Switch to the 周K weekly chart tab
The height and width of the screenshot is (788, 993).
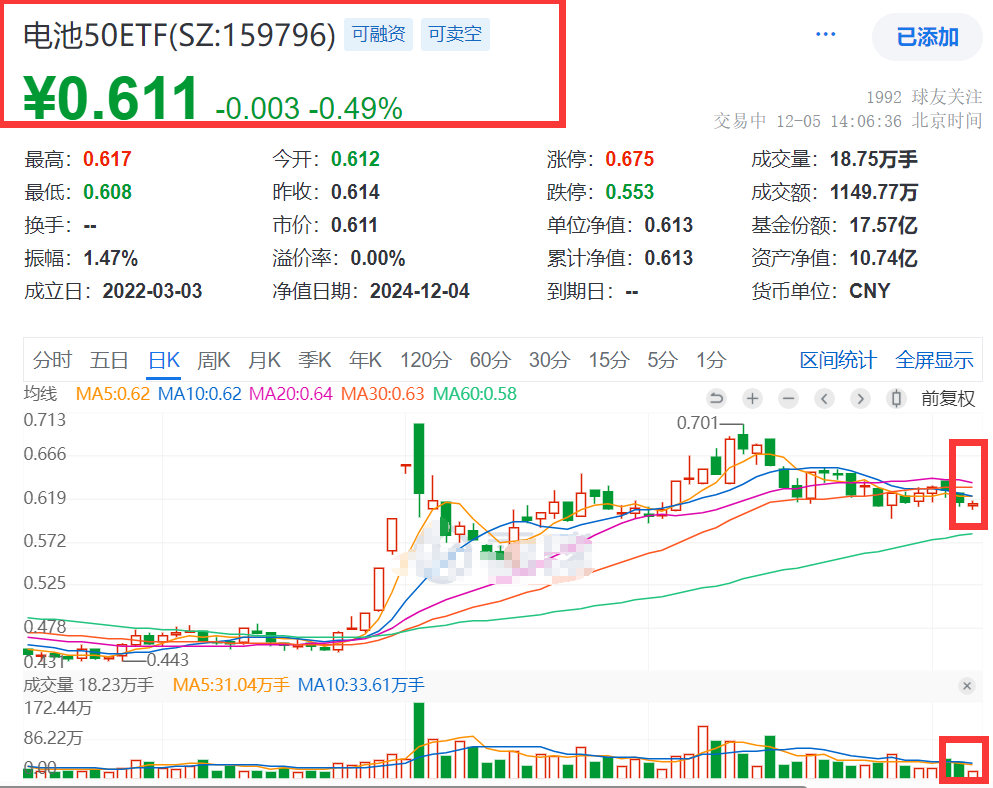point(214,359)
